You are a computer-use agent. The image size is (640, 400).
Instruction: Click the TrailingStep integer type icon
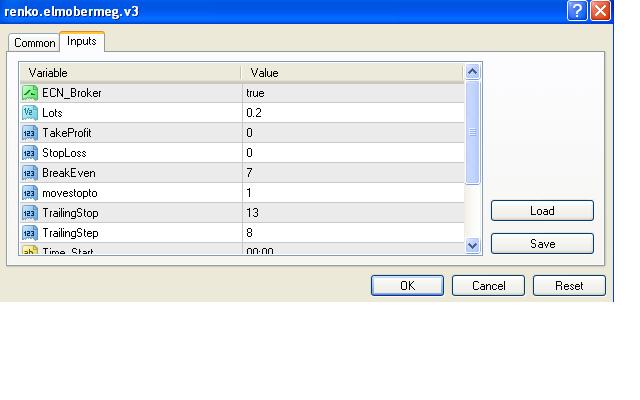(x=30, y=233)
